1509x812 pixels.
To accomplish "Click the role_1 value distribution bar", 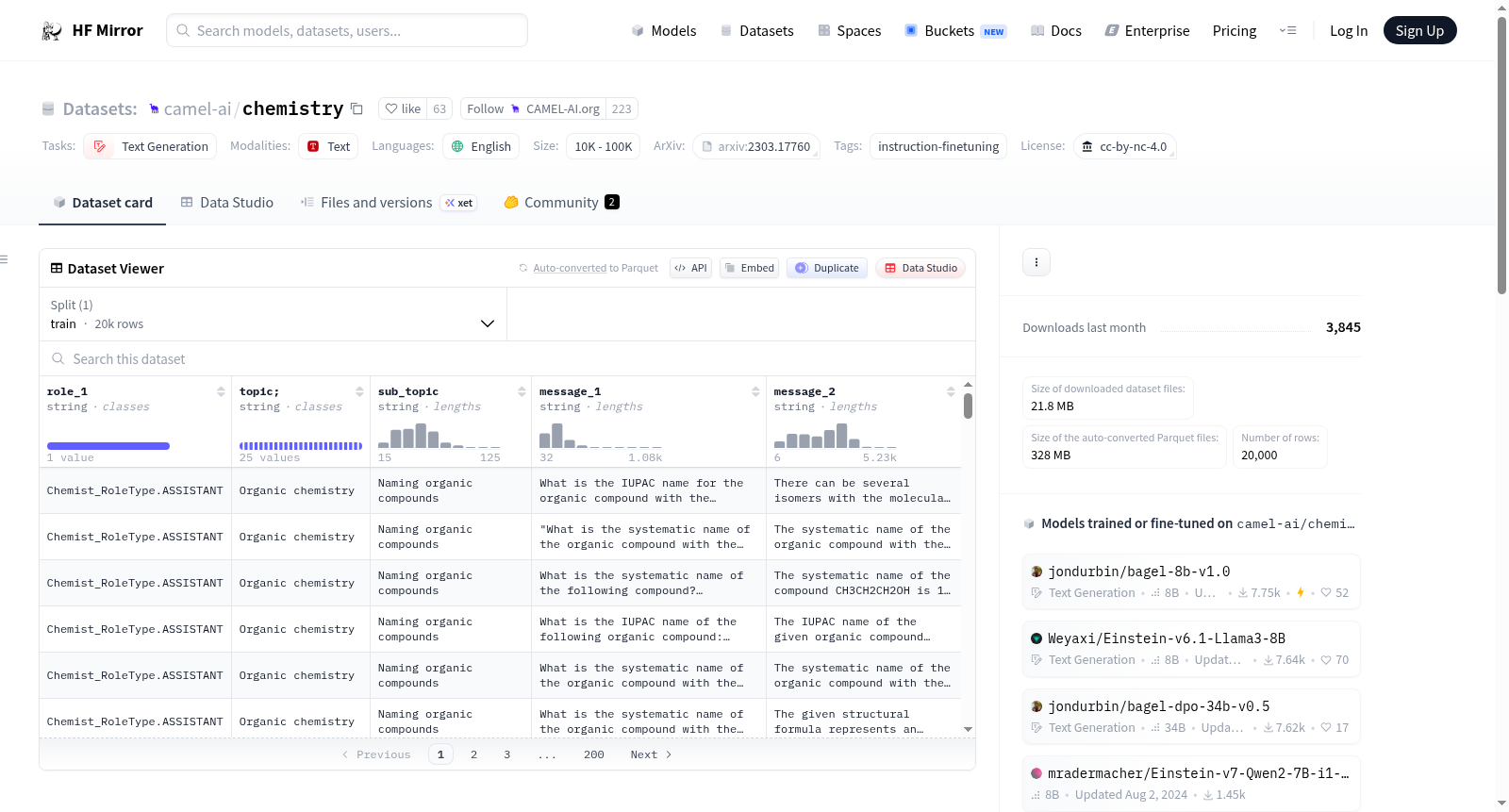I will coord(108,446).
